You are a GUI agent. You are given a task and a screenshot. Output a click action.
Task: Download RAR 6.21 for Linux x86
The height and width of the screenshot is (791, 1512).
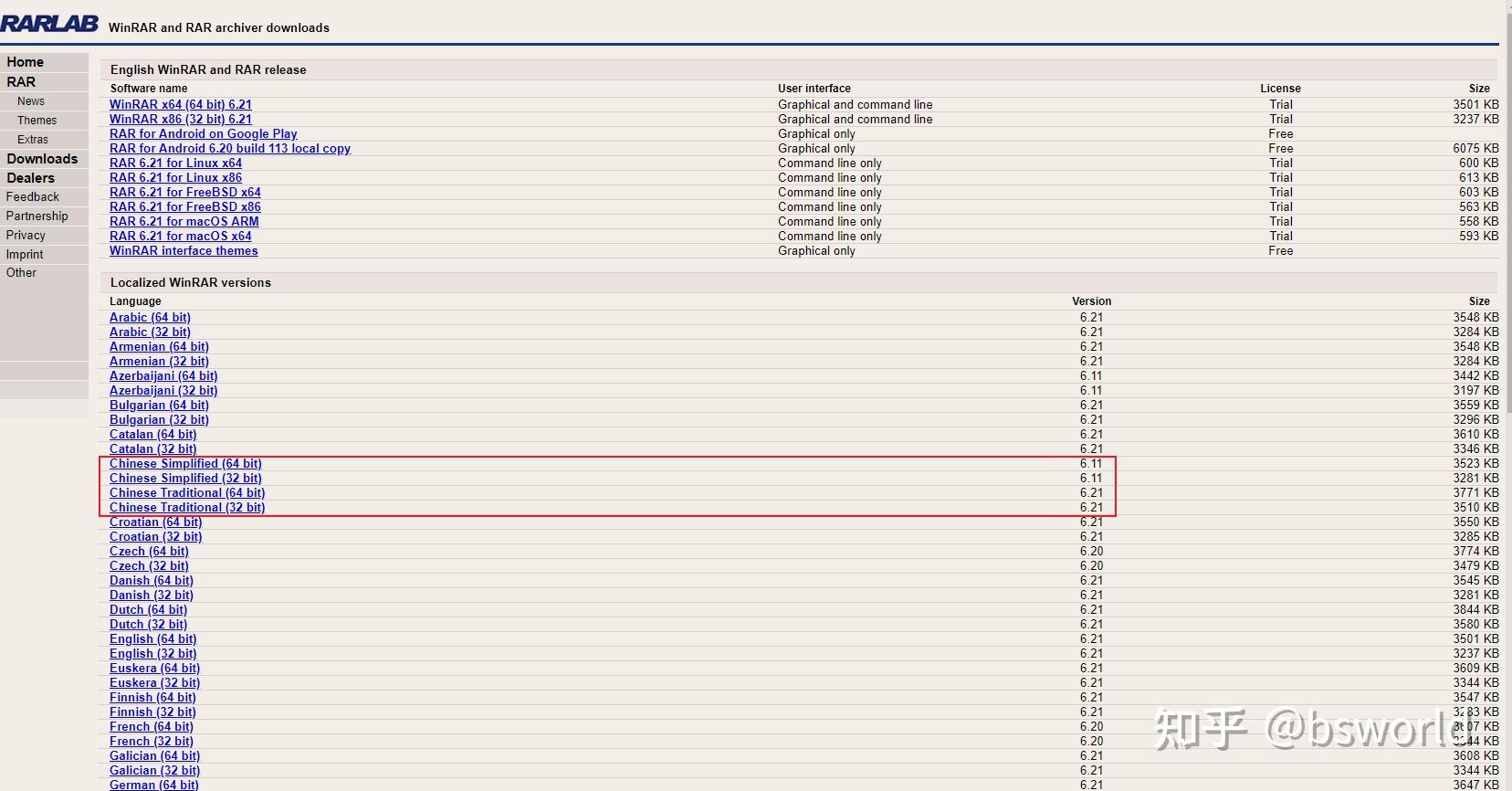pyautogui.click(x=175, y=178)
